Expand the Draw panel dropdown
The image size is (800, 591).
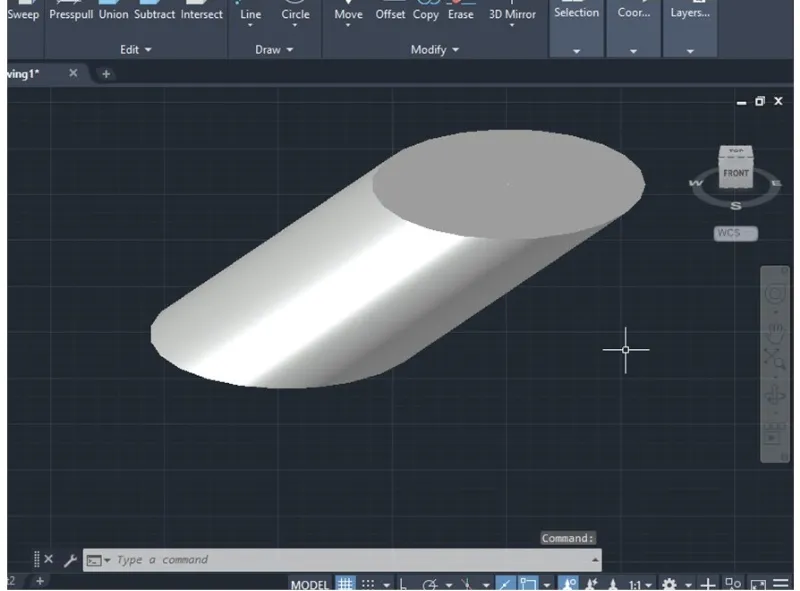coord(274,50)
